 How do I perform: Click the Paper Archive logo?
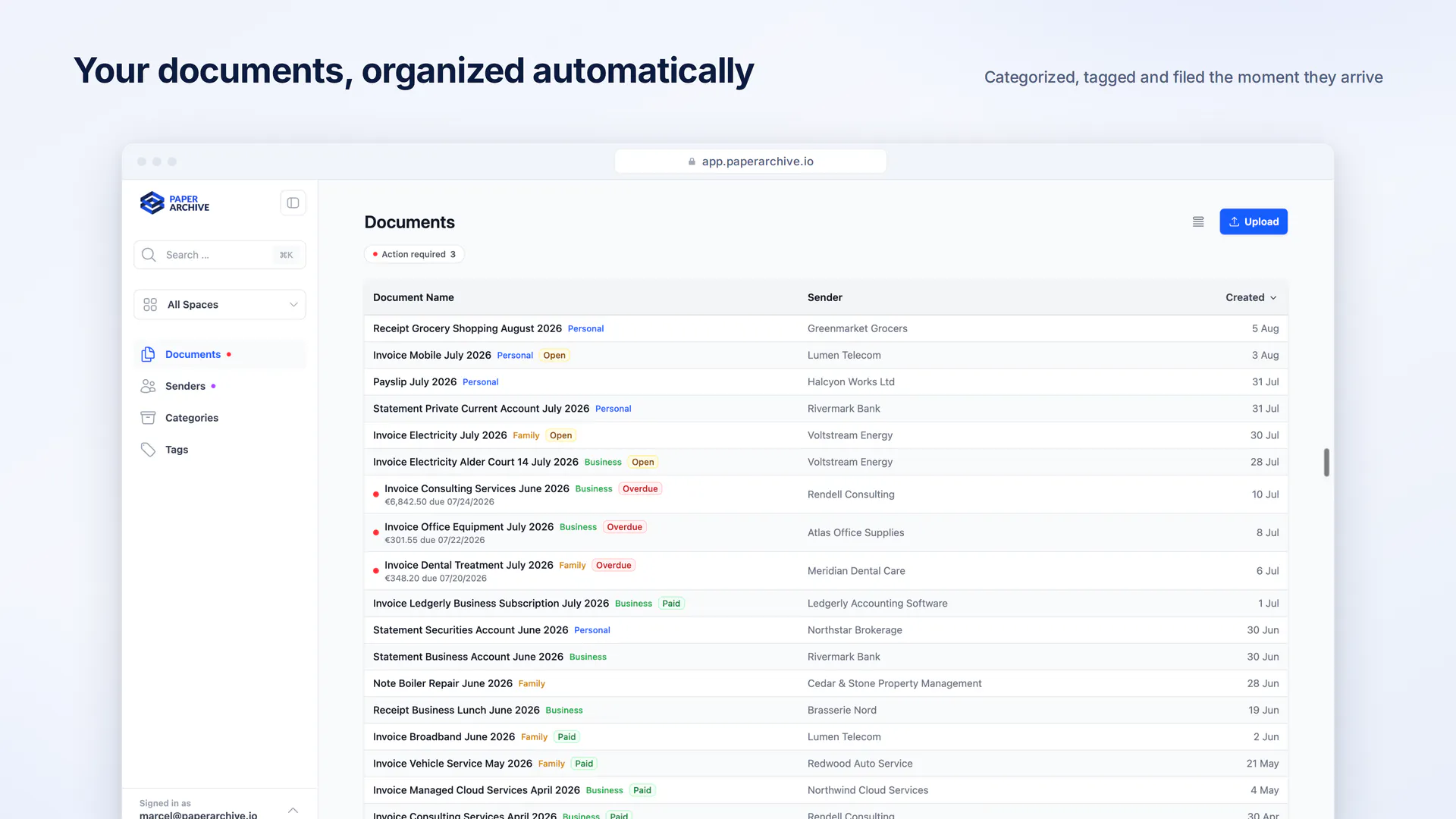click(174, 203)
